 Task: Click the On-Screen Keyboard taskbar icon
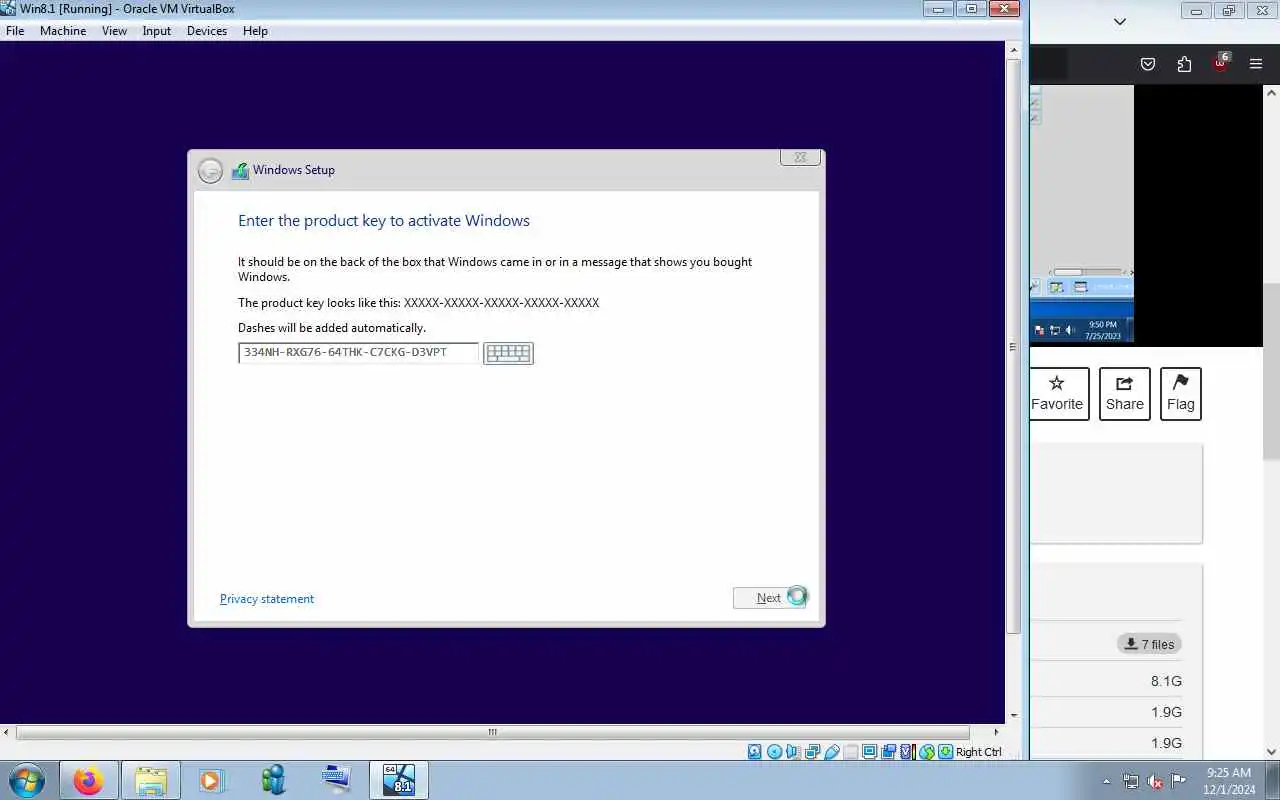pos(336,778)
